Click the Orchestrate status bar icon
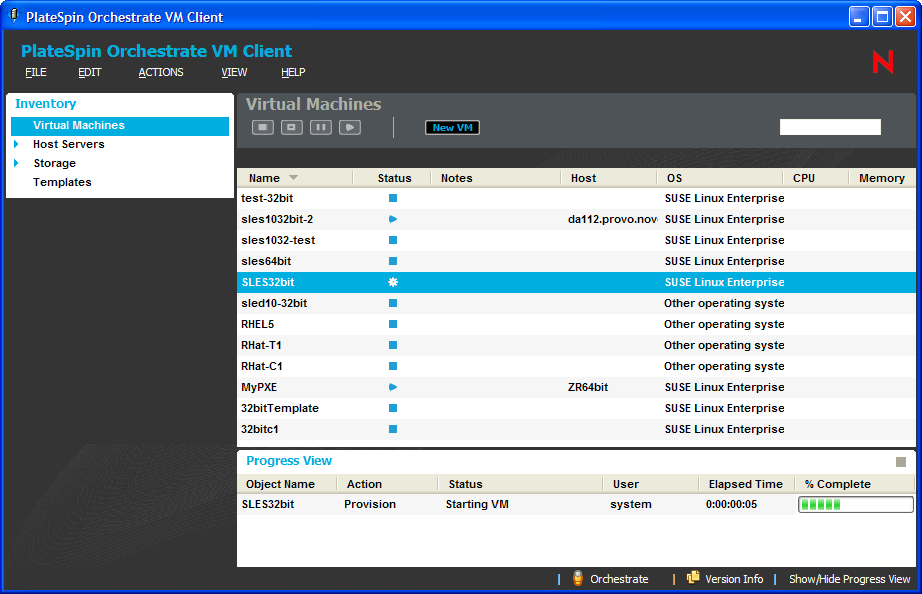Viewport: 922px width, 594px height. [578, 579]
